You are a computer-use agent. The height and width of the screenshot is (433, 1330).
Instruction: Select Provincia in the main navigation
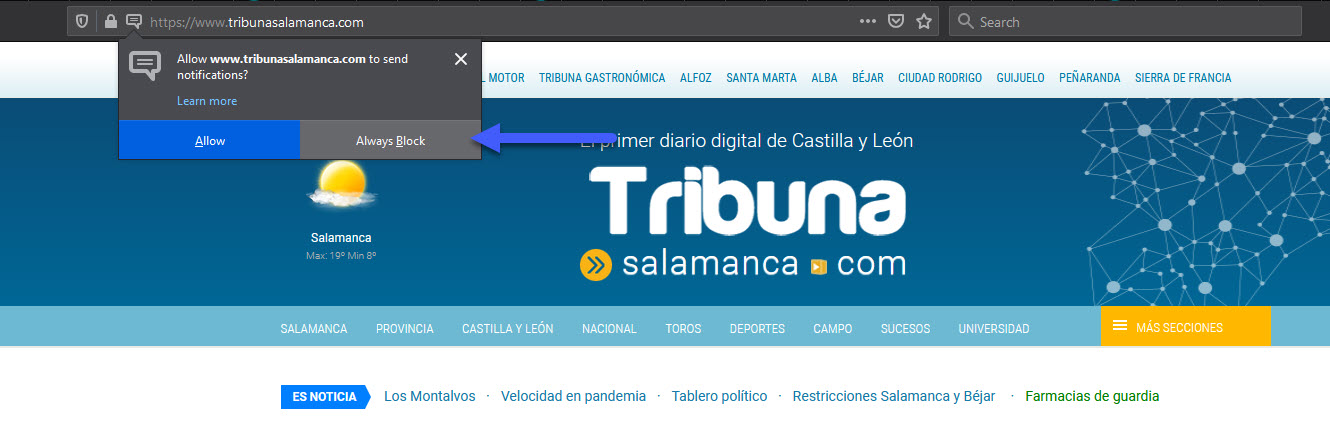(405, 328)
